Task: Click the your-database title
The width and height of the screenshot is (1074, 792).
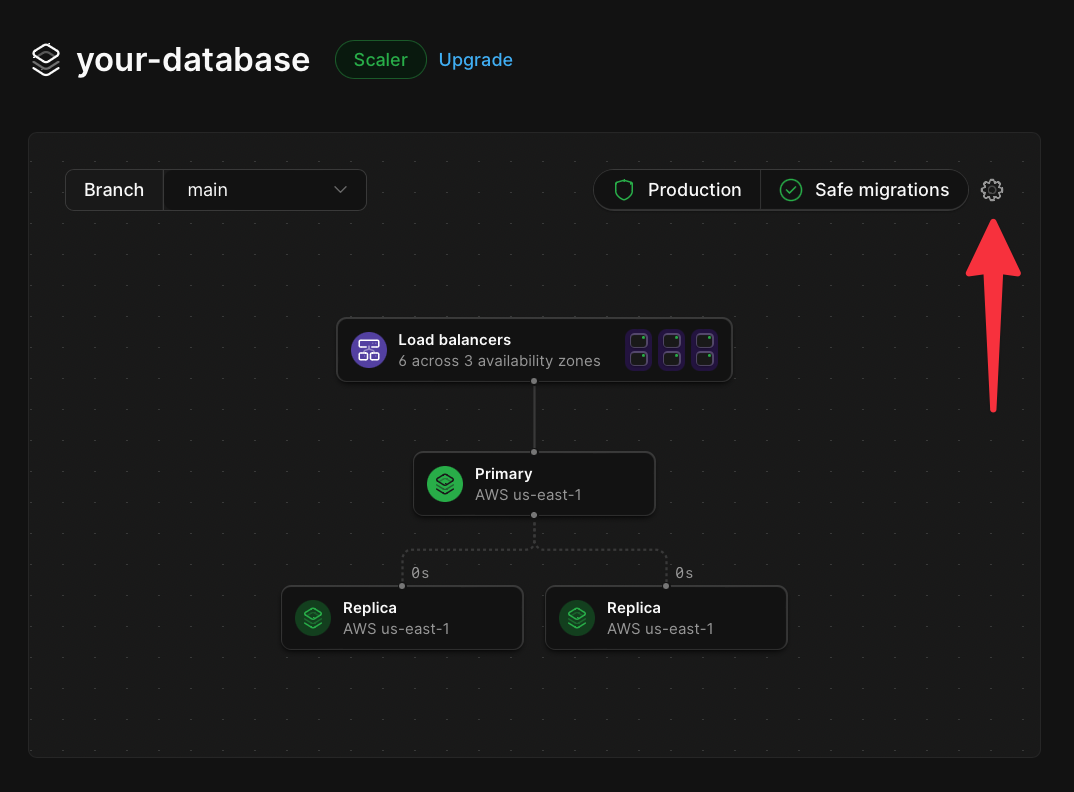Action: [x=193, y=59]
